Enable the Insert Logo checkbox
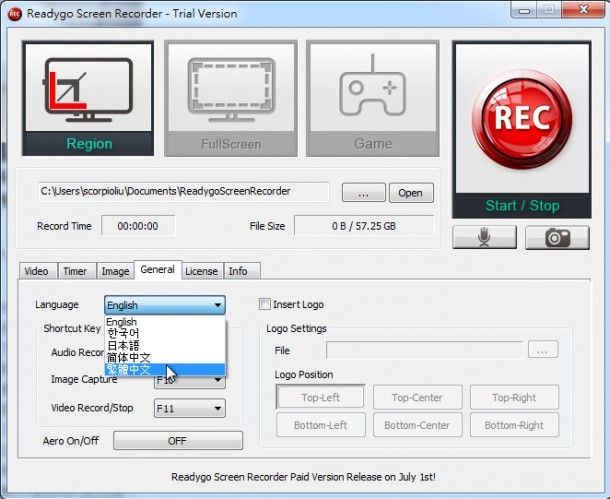This screenshot has width=610, height=499. [265, 304]
